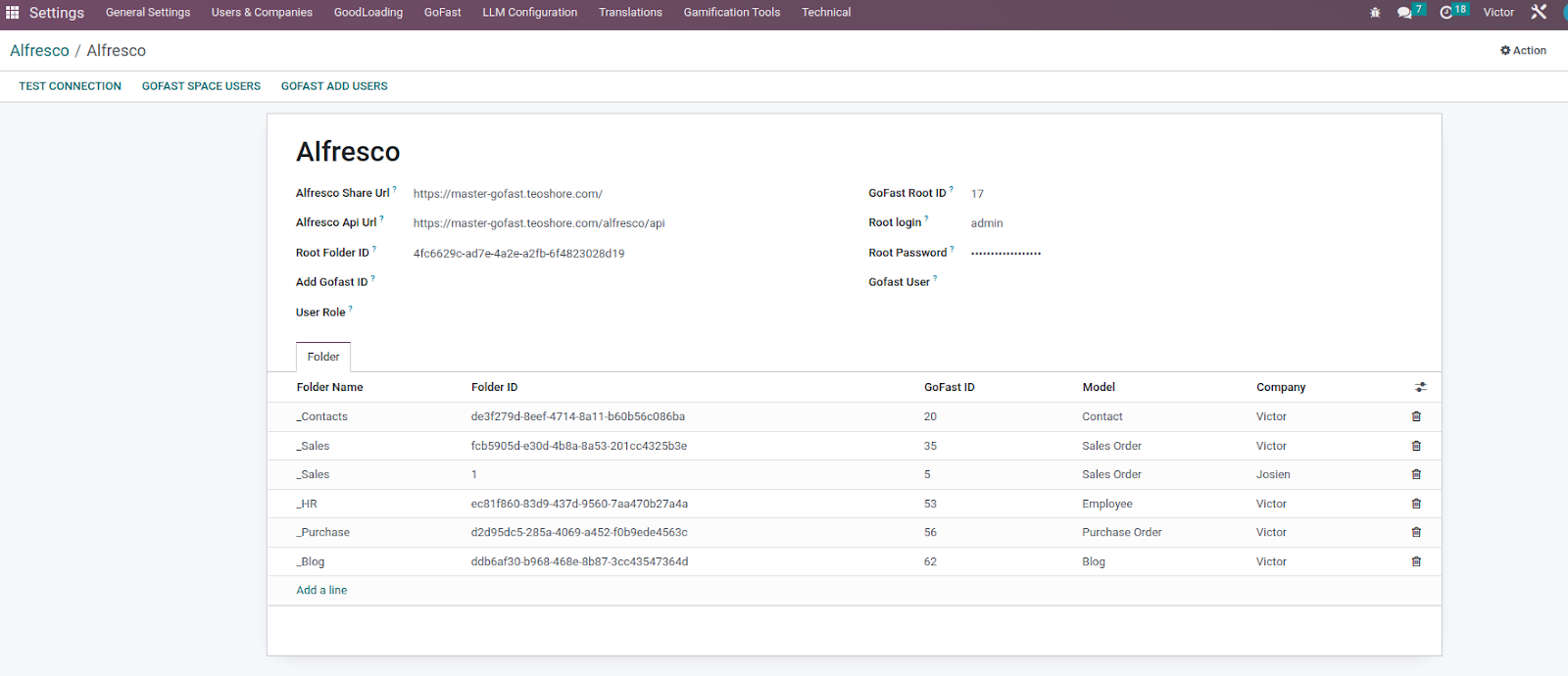Click the Add a line link
1568x676 pixels.
click(x=321, y=590)
